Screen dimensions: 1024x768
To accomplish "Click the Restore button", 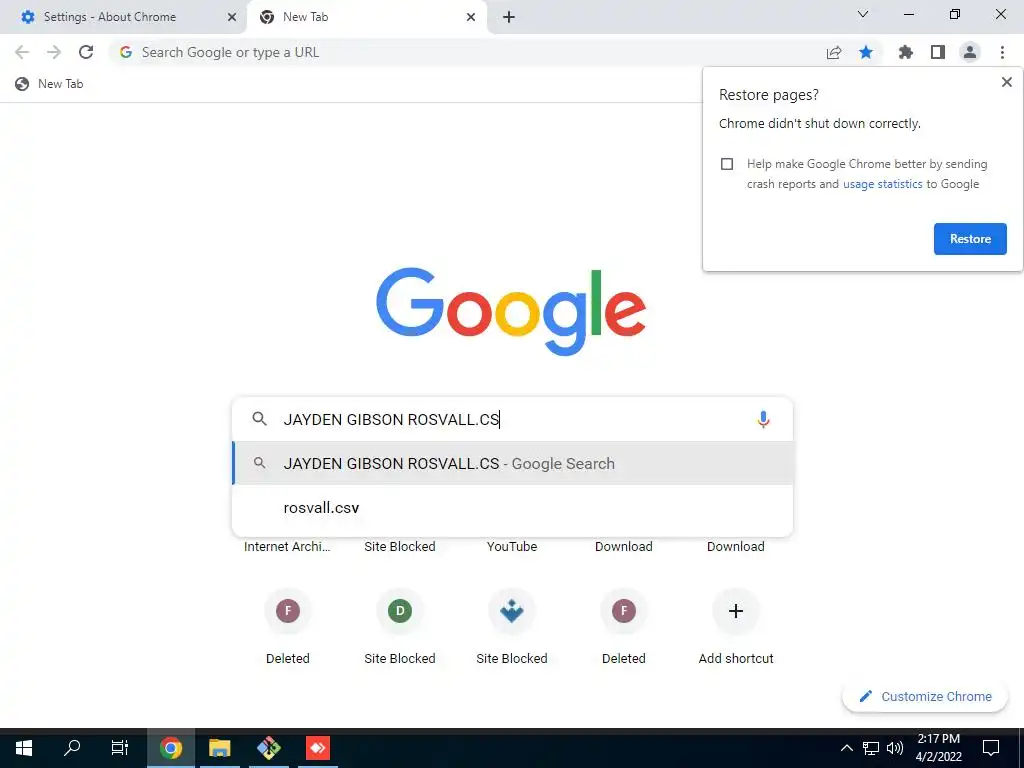I will pyautogui.click(x=970, y=239).
